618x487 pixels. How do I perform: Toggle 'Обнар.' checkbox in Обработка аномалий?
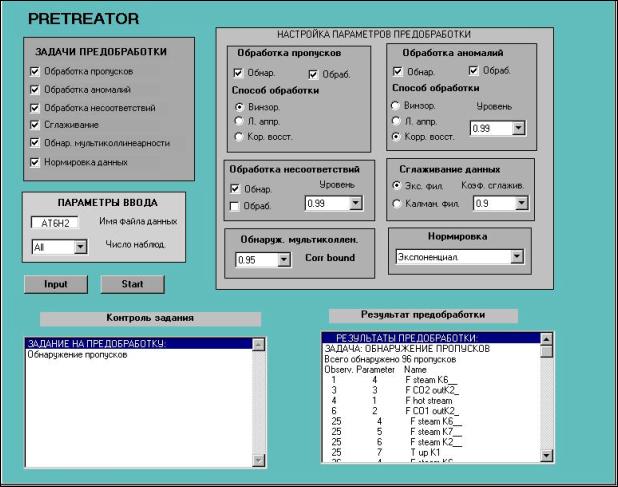398,71
